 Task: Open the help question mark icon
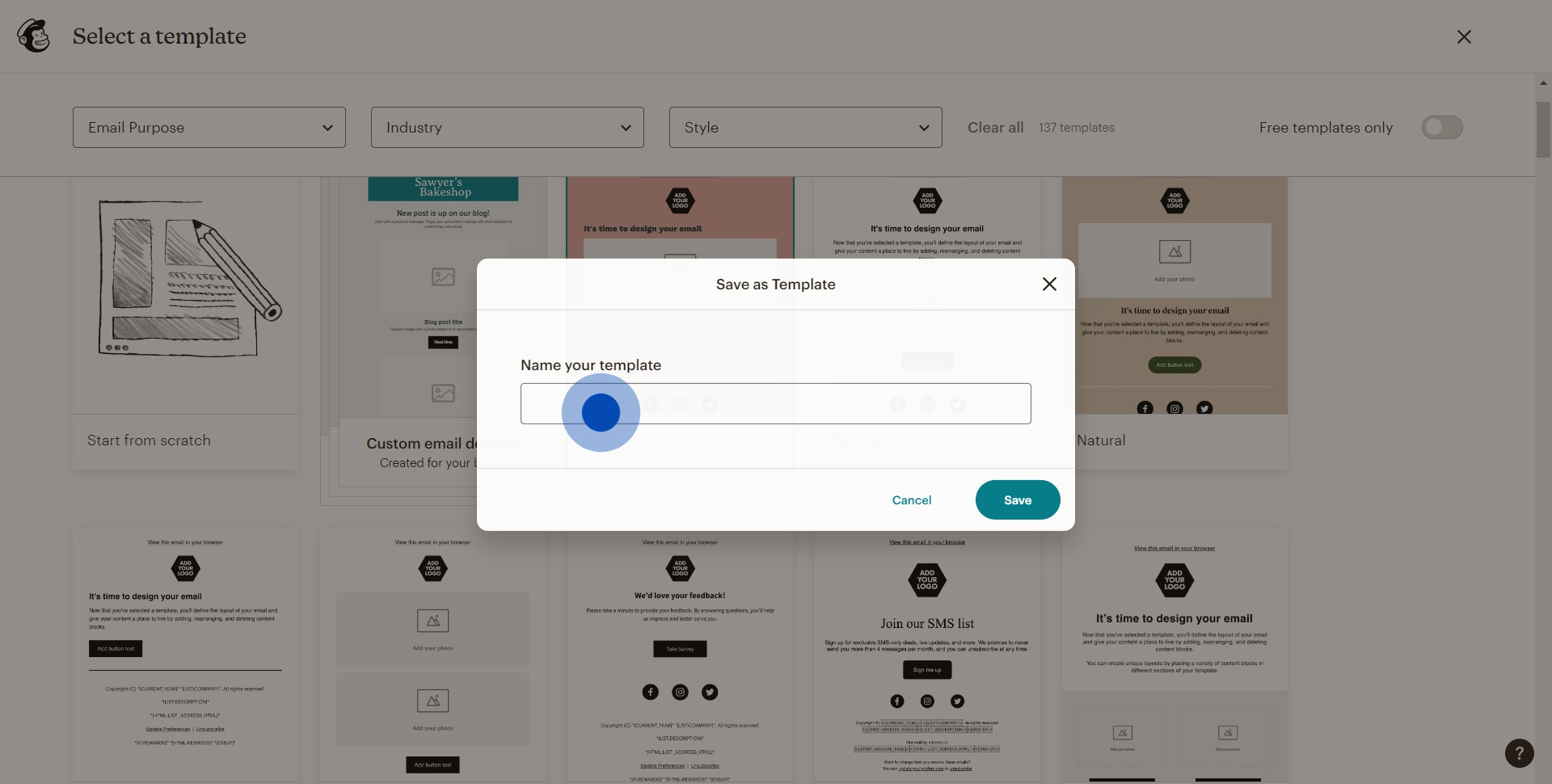(1519, 753)
